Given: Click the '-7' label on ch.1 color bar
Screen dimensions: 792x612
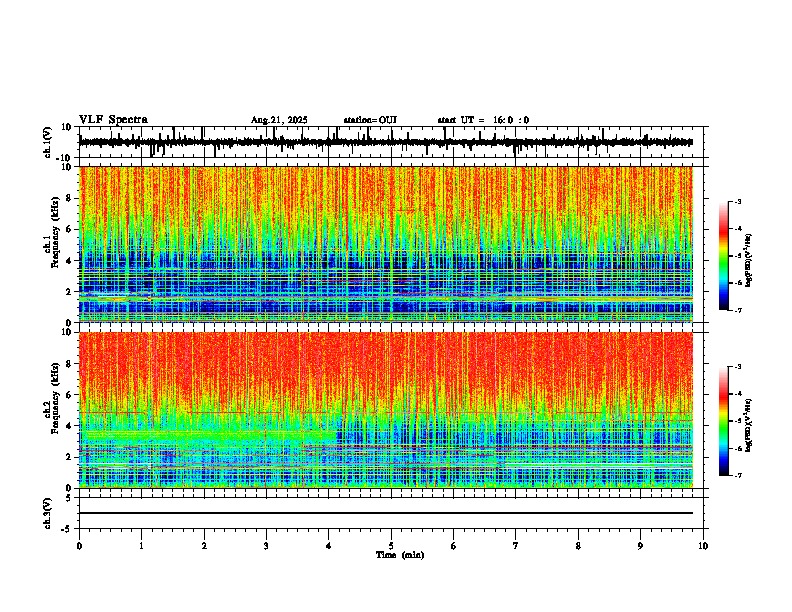Looking at the screenshot, I should pyautogui.click(x=738, y=310).
